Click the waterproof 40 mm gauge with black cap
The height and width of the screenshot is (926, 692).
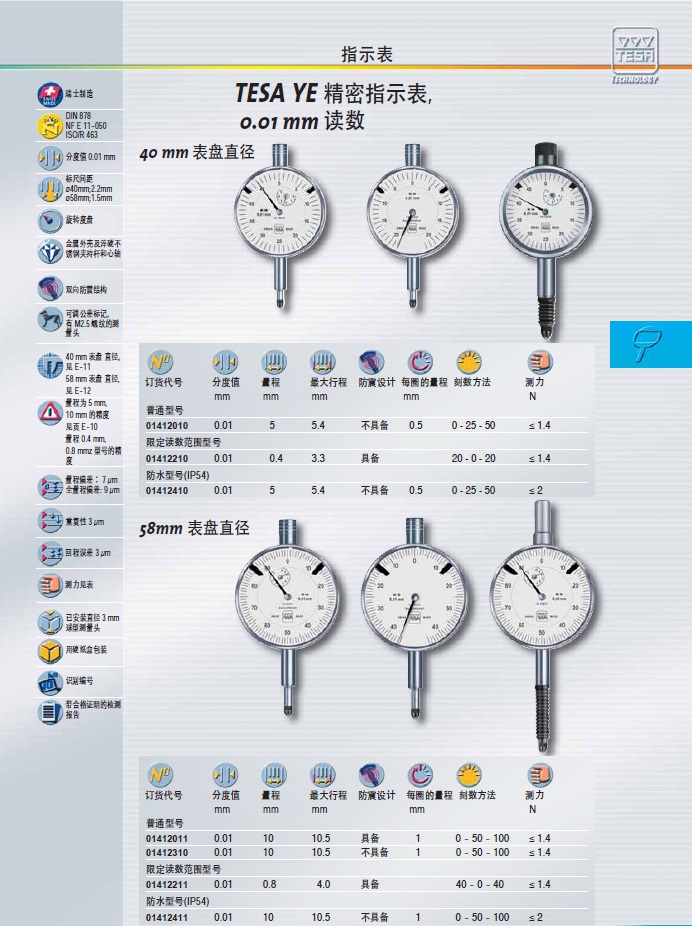tap(546, 240)
